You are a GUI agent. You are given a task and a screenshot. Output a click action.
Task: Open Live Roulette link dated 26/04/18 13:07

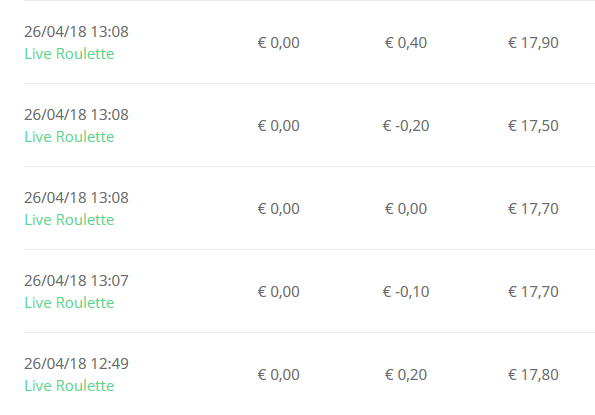coord(69,303)
